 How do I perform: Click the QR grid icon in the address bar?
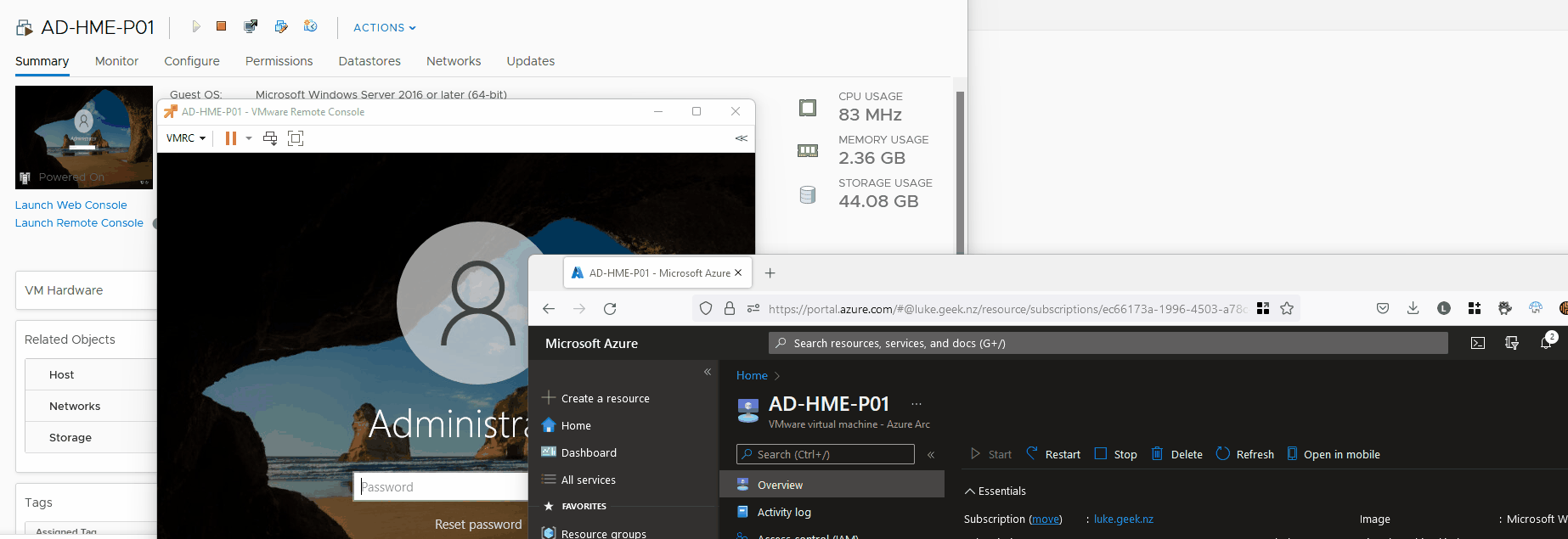click(1263, 309)
